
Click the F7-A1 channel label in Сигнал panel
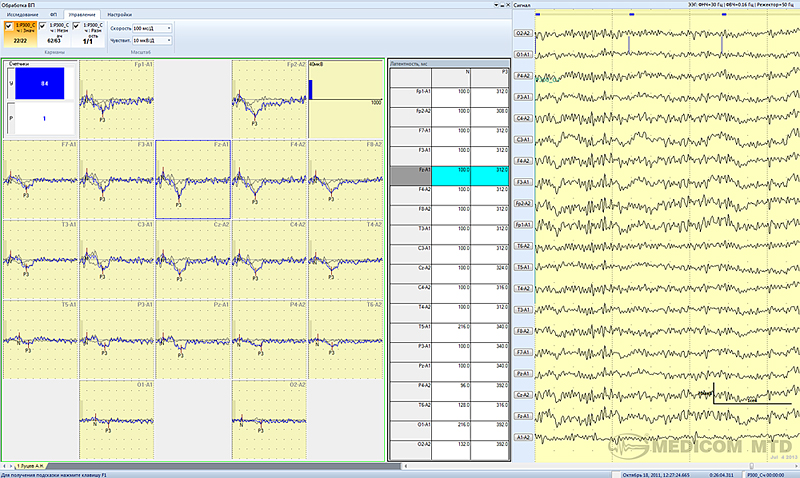point(523,352)
